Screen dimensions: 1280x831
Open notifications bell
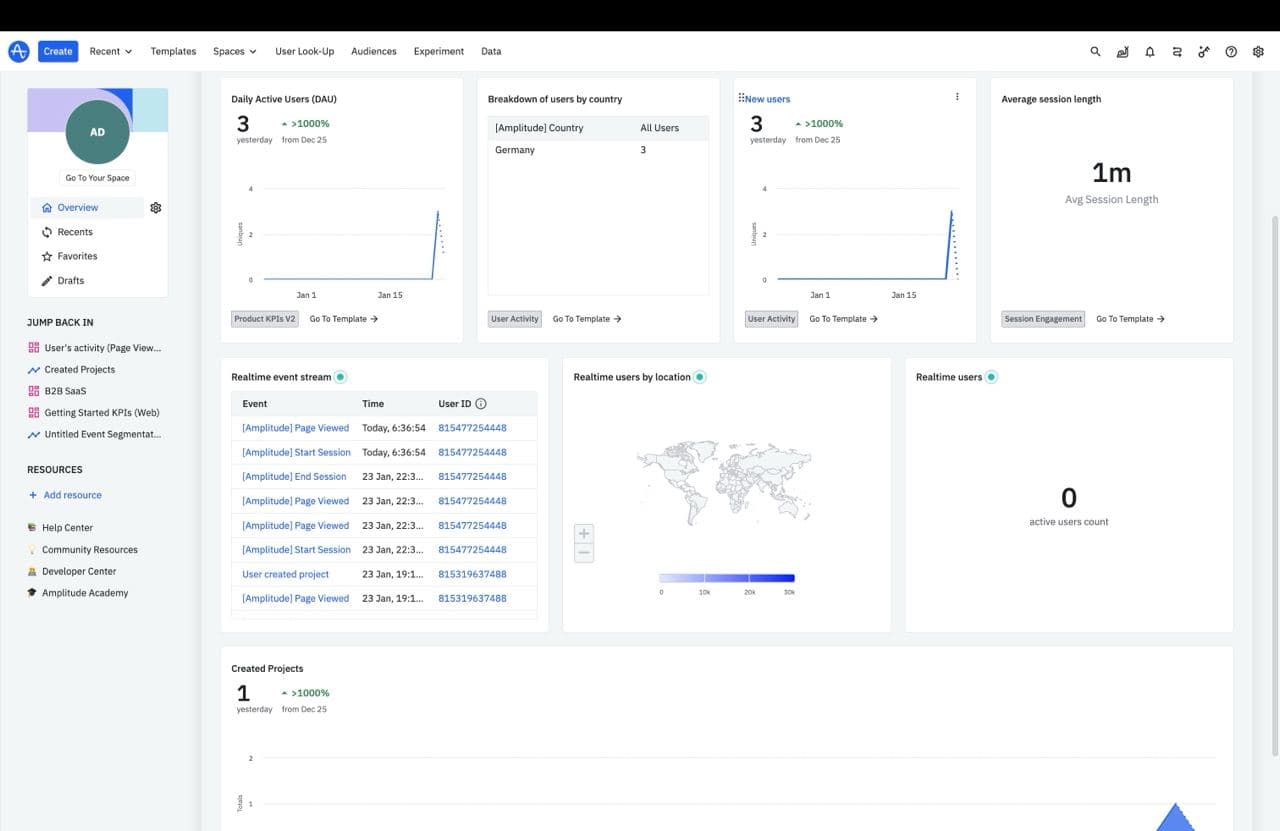click(1150, 51)
